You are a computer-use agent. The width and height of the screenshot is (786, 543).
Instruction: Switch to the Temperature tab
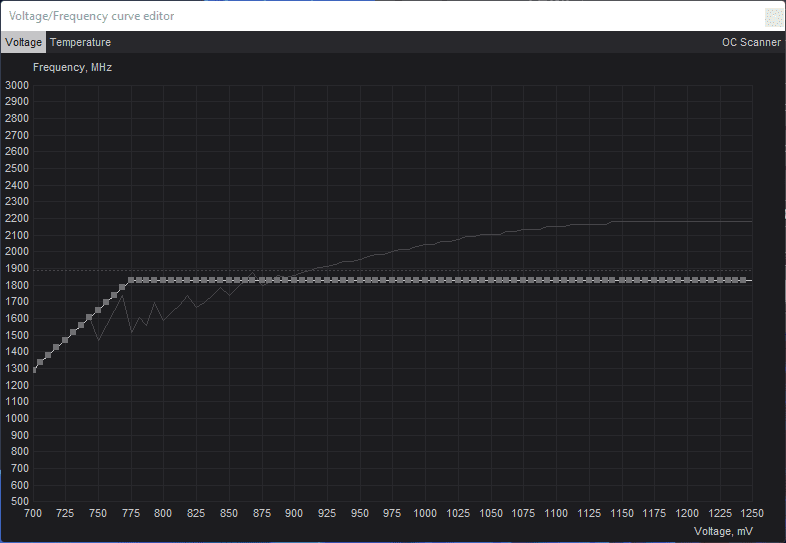[x=80, y=42]
